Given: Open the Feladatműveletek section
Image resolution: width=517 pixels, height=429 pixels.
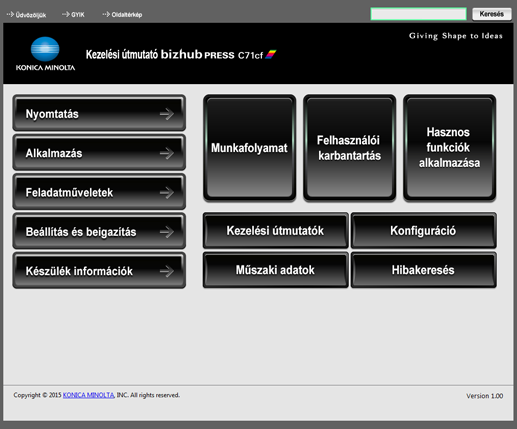Looking at the screenshot, I should coord(99,192).
